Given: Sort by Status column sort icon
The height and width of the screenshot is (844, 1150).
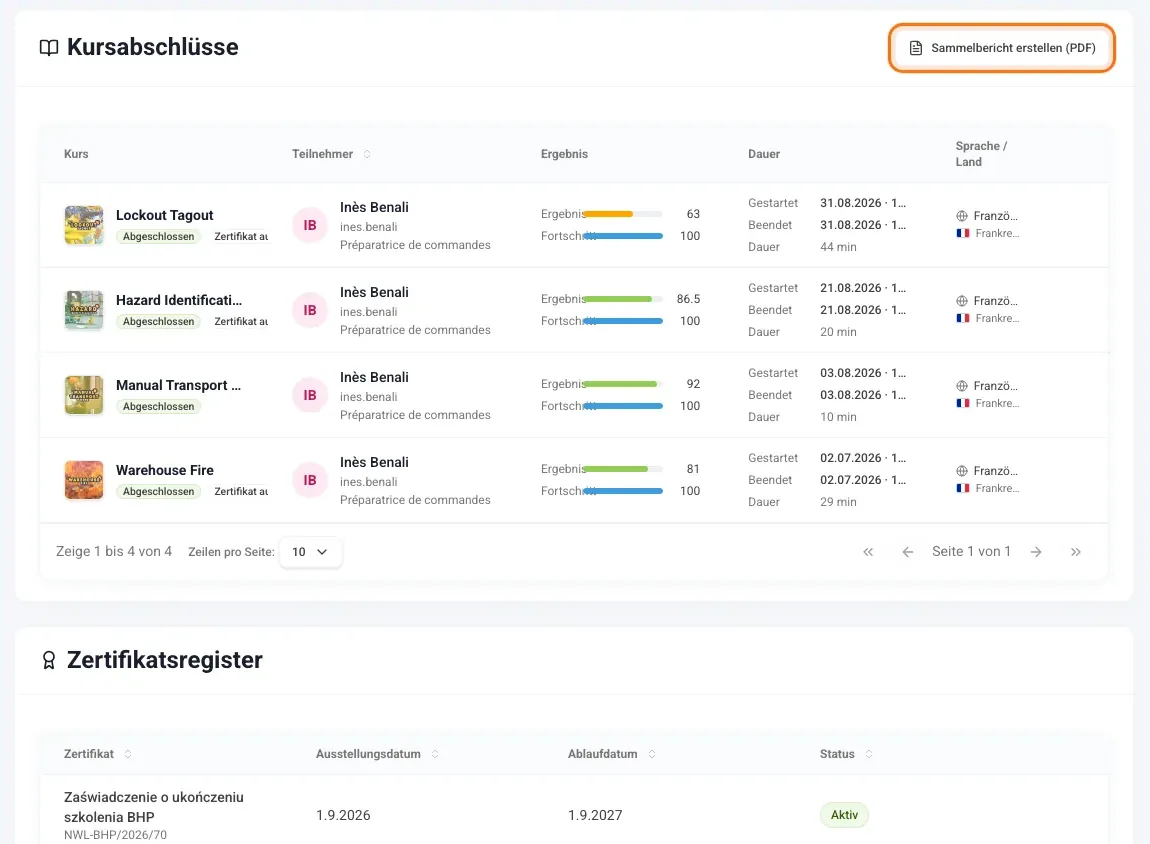Looking at the screenshot, I should pos(868,754).
